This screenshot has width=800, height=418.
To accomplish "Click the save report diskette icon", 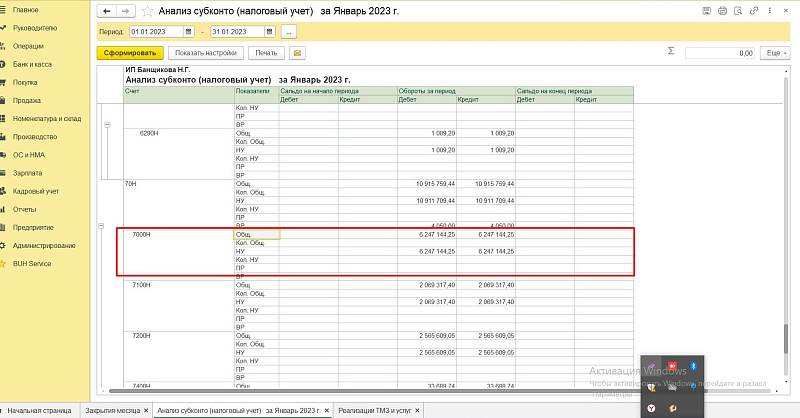I will point(708,10).
